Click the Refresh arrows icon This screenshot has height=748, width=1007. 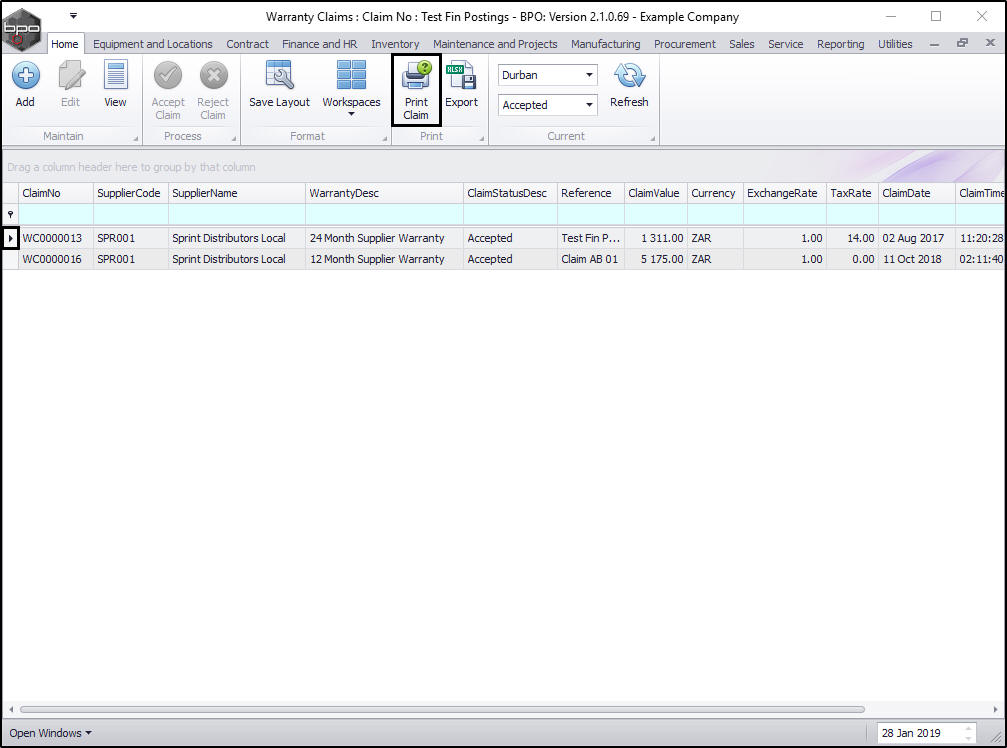(629, 76)
